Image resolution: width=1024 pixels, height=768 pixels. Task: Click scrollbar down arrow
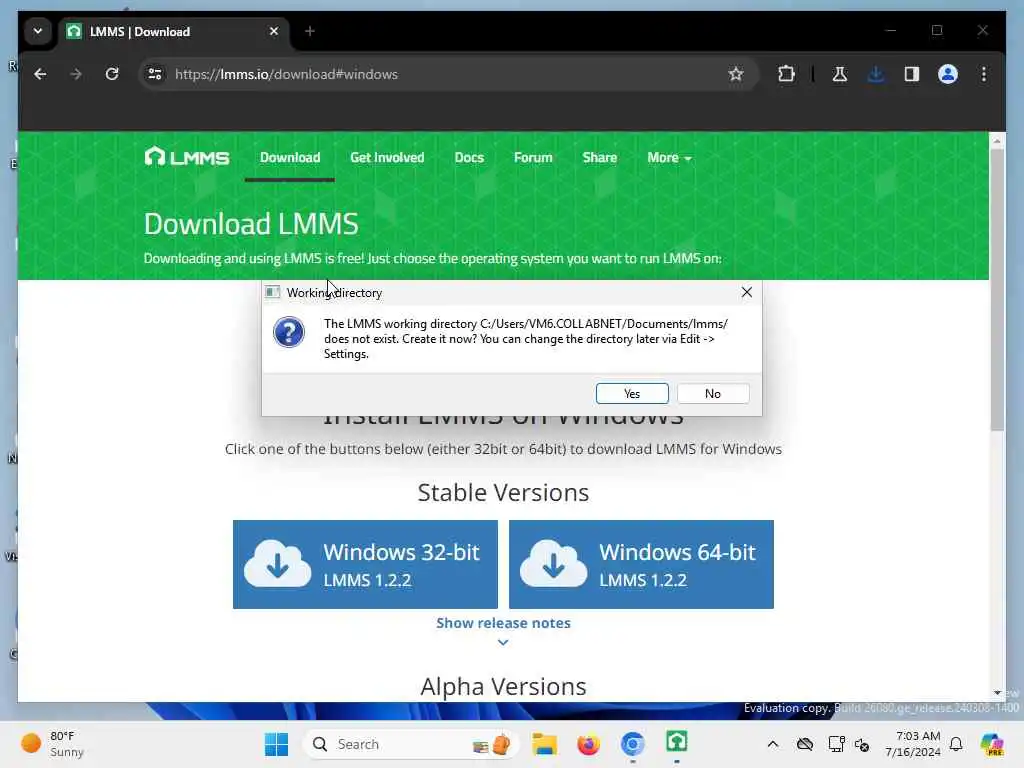click(997, 693)
